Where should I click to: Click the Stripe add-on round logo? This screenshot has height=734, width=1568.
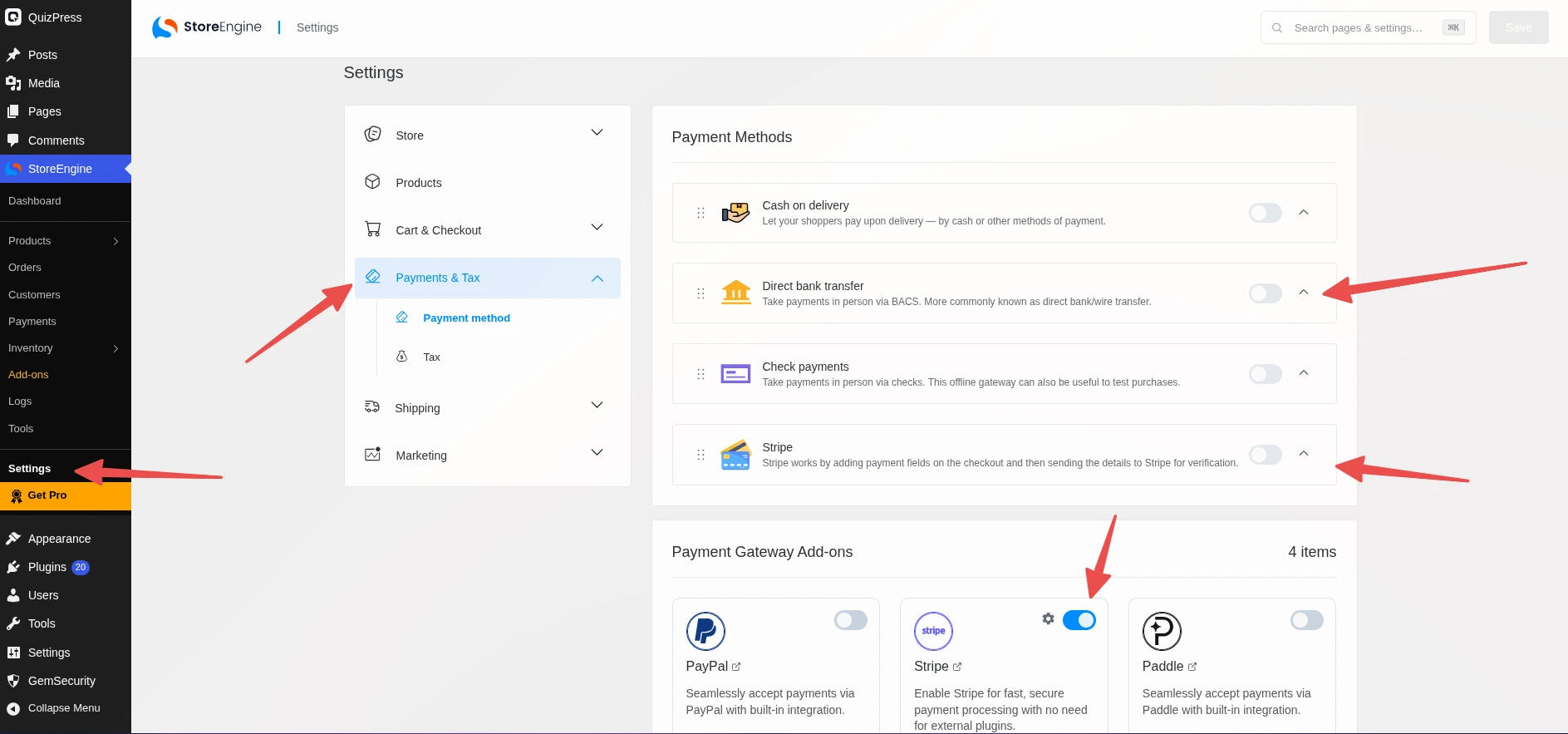click(933, 632)
